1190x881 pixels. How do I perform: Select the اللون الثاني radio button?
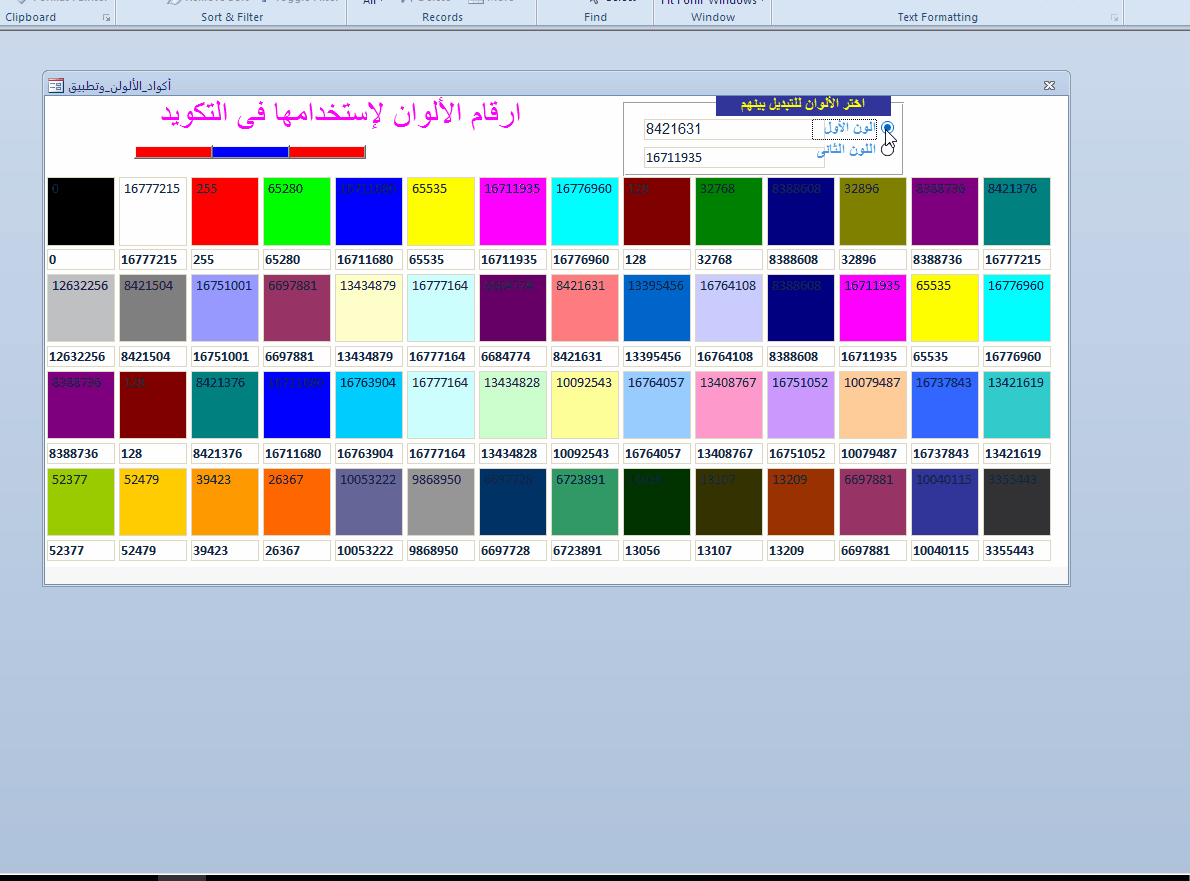tap(887, 149)
